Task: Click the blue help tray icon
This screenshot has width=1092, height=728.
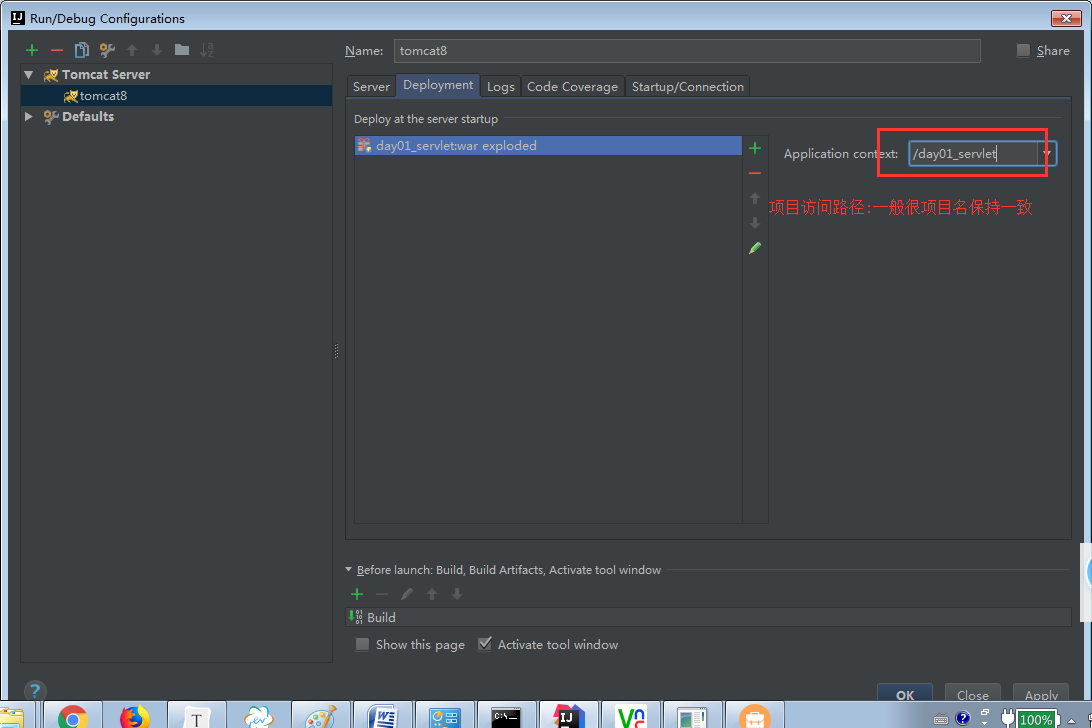Action: tap(962, 718)
